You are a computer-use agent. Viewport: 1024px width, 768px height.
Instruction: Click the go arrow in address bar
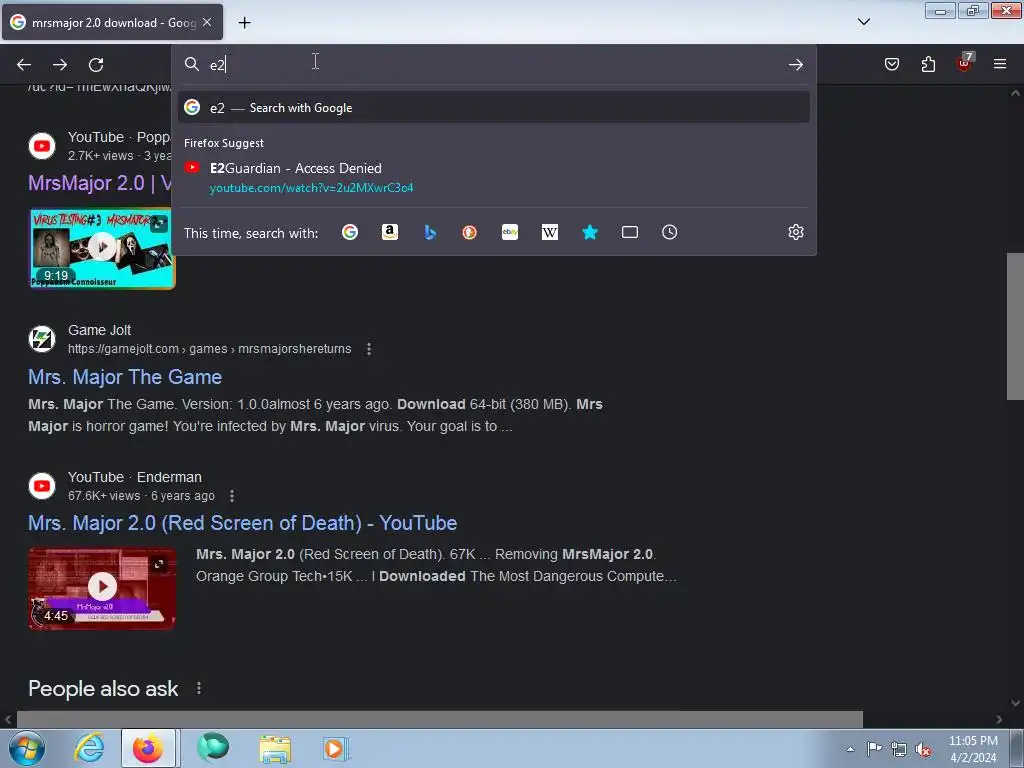(795, 65)
